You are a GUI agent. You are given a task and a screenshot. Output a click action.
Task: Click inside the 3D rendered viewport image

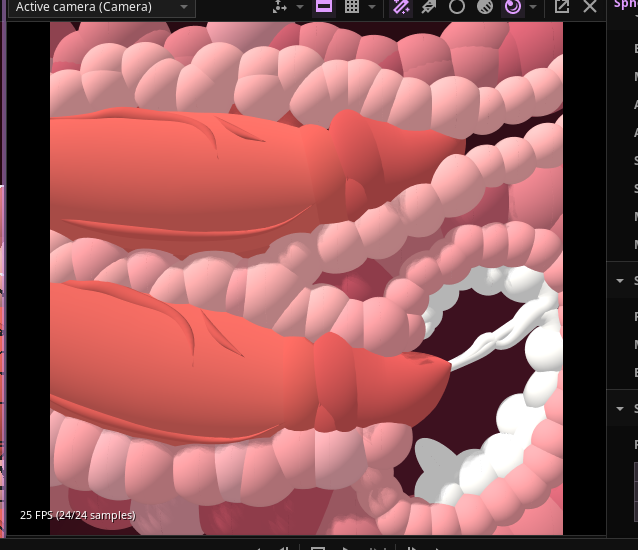(x=306, y=278)
